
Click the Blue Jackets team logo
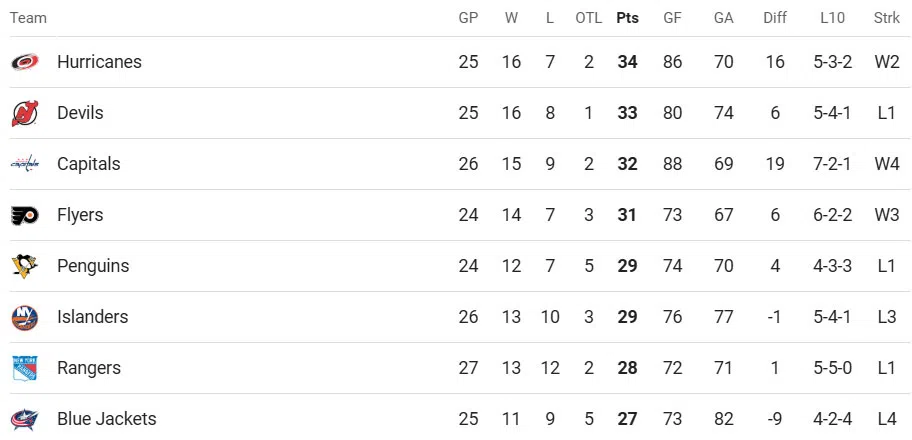25,419
